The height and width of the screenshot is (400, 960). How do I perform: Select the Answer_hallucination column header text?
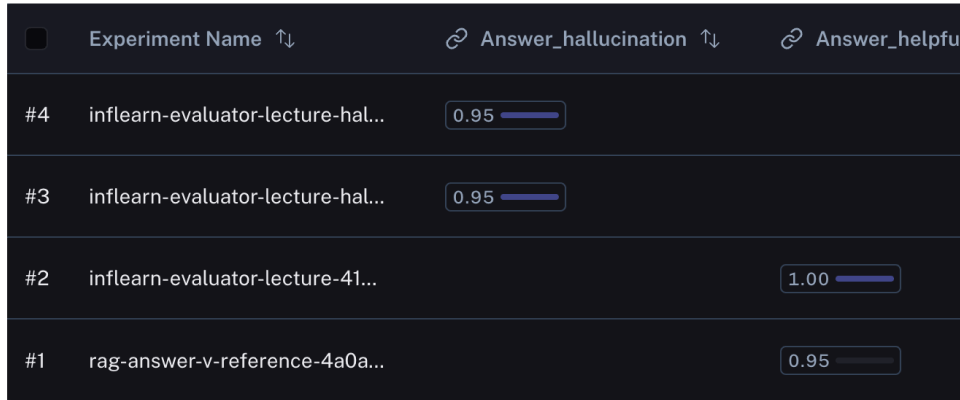click(583, 39)
